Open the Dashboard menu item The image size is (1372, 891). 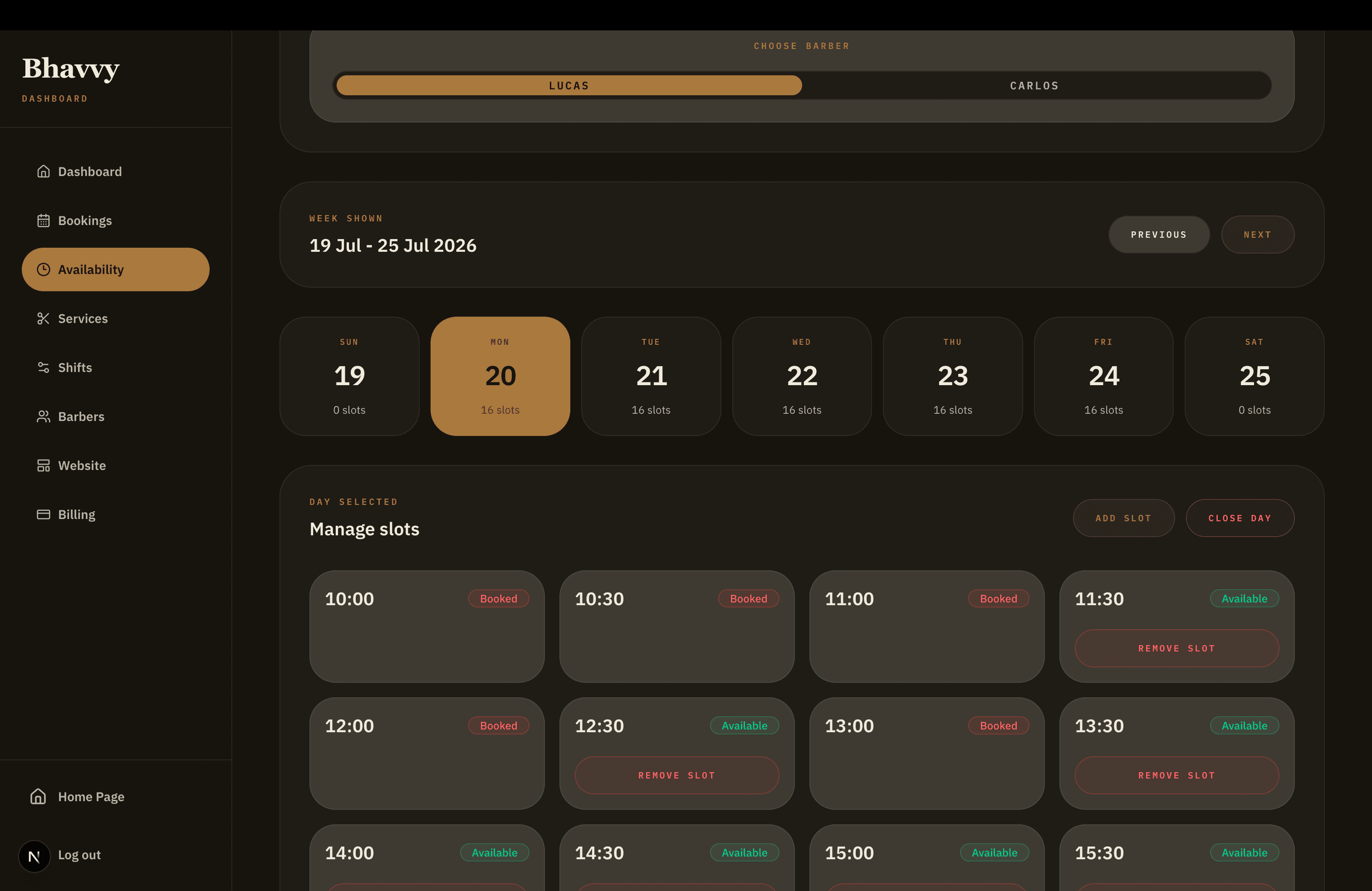click(115, 172)
